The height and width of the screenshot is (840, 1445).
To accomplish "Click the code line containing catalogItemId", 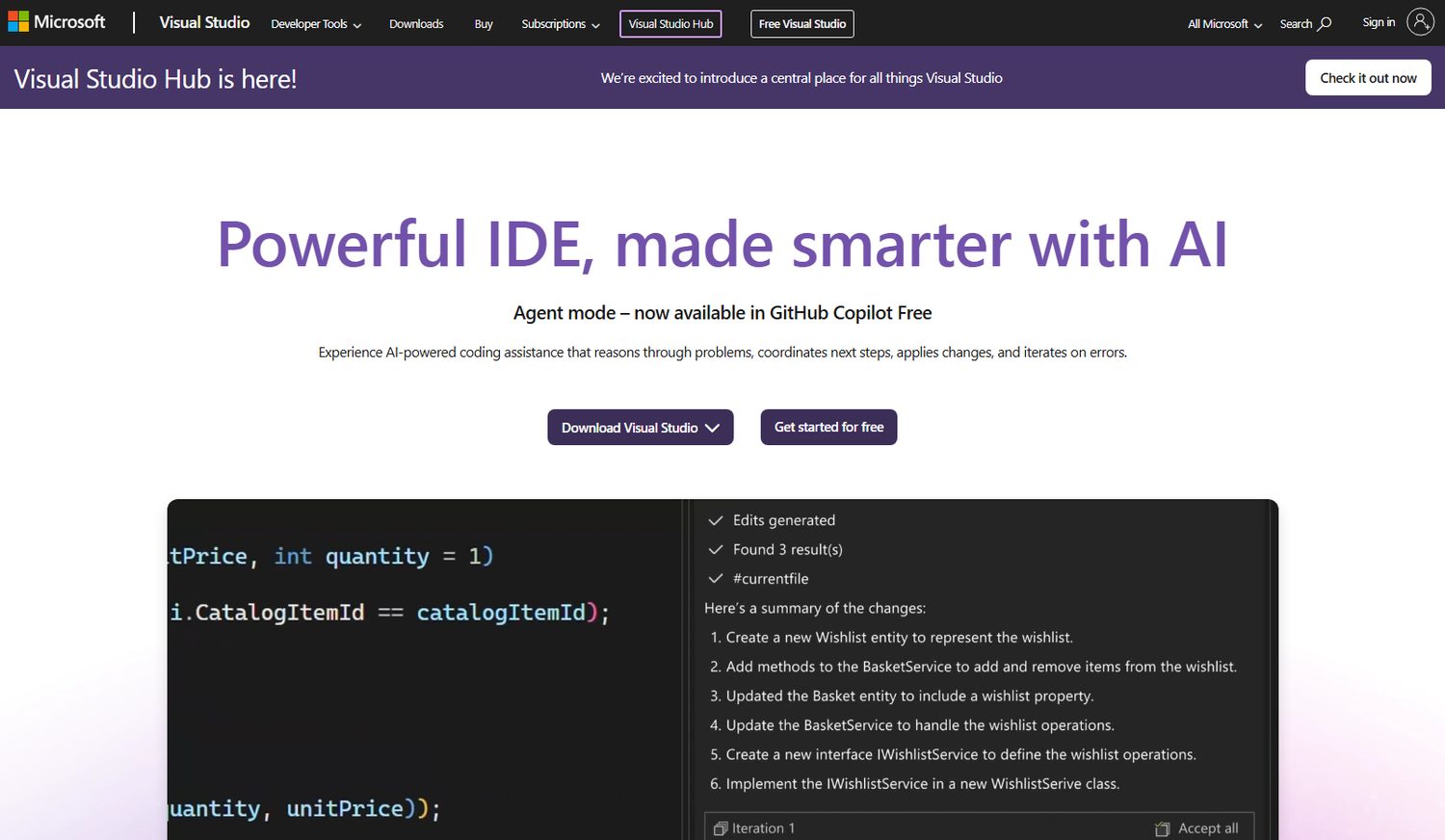I will (x=389, y=613).
